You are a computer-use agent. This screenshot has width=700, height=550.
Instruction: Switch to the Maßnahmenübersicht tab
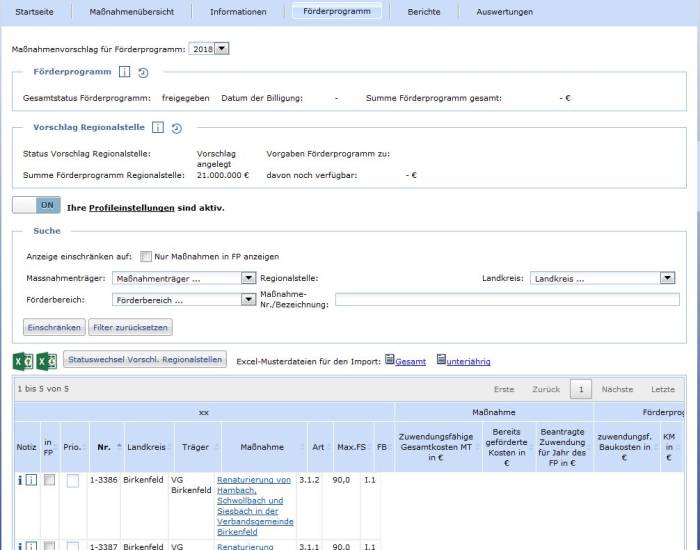coord(132,12)
